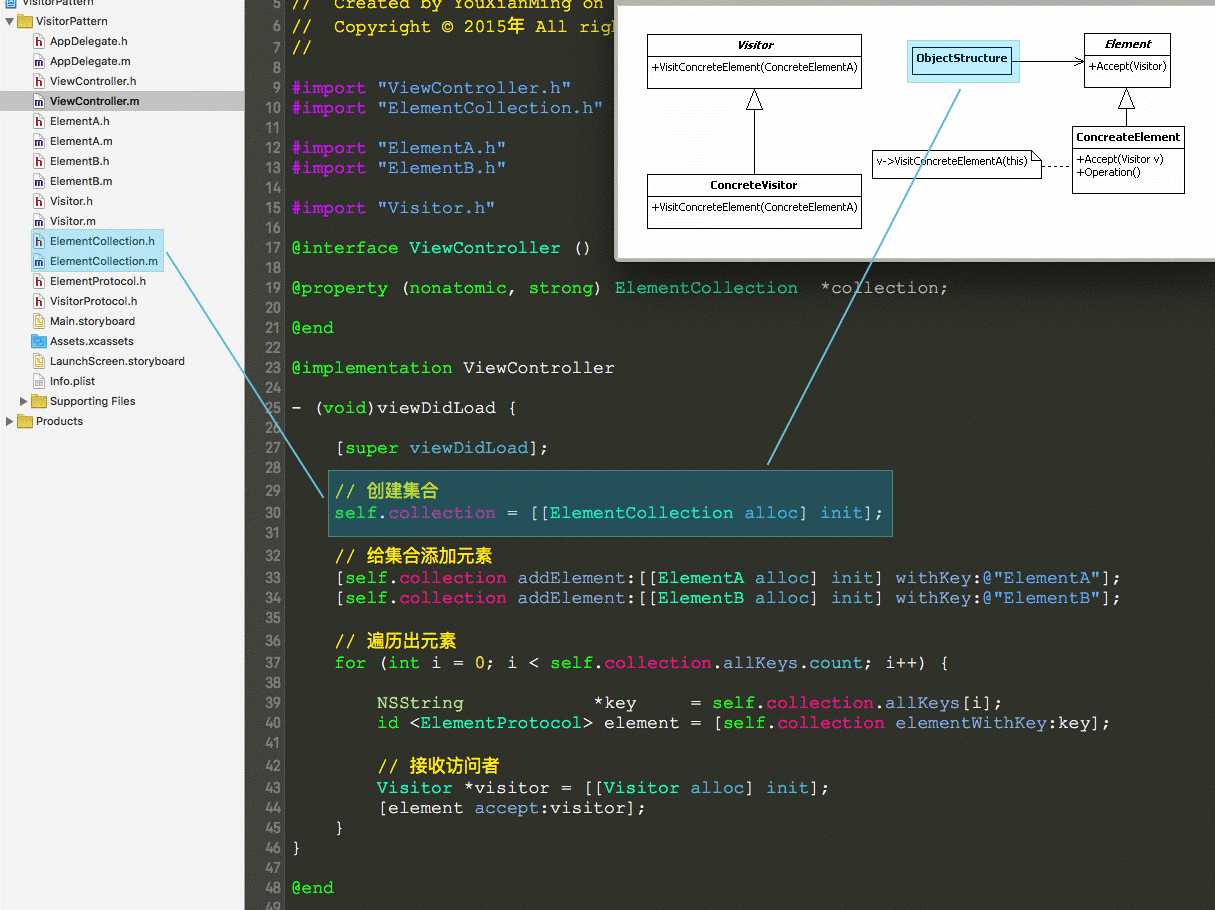Click "Visitor.h" import string
This screenshot has height=910, width=1215.
(x=436, y=208)
